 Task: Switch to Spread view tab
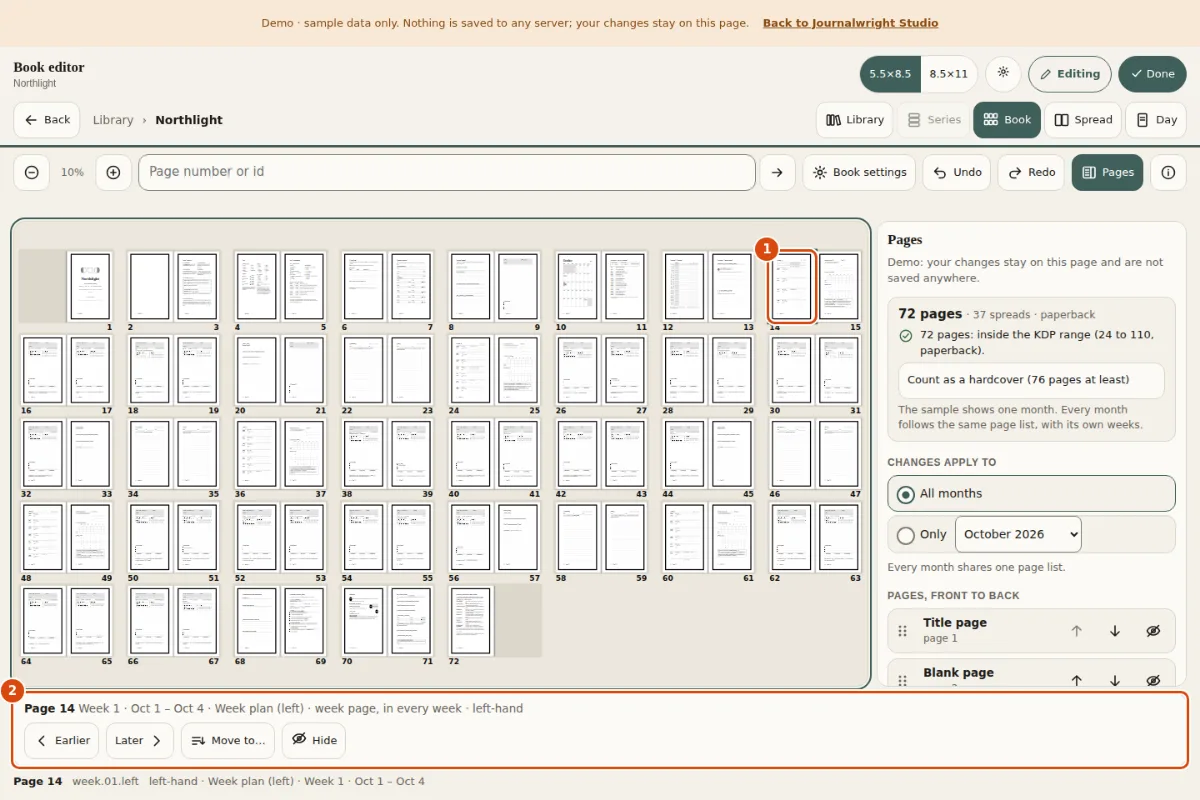[x=1083, y=120]
